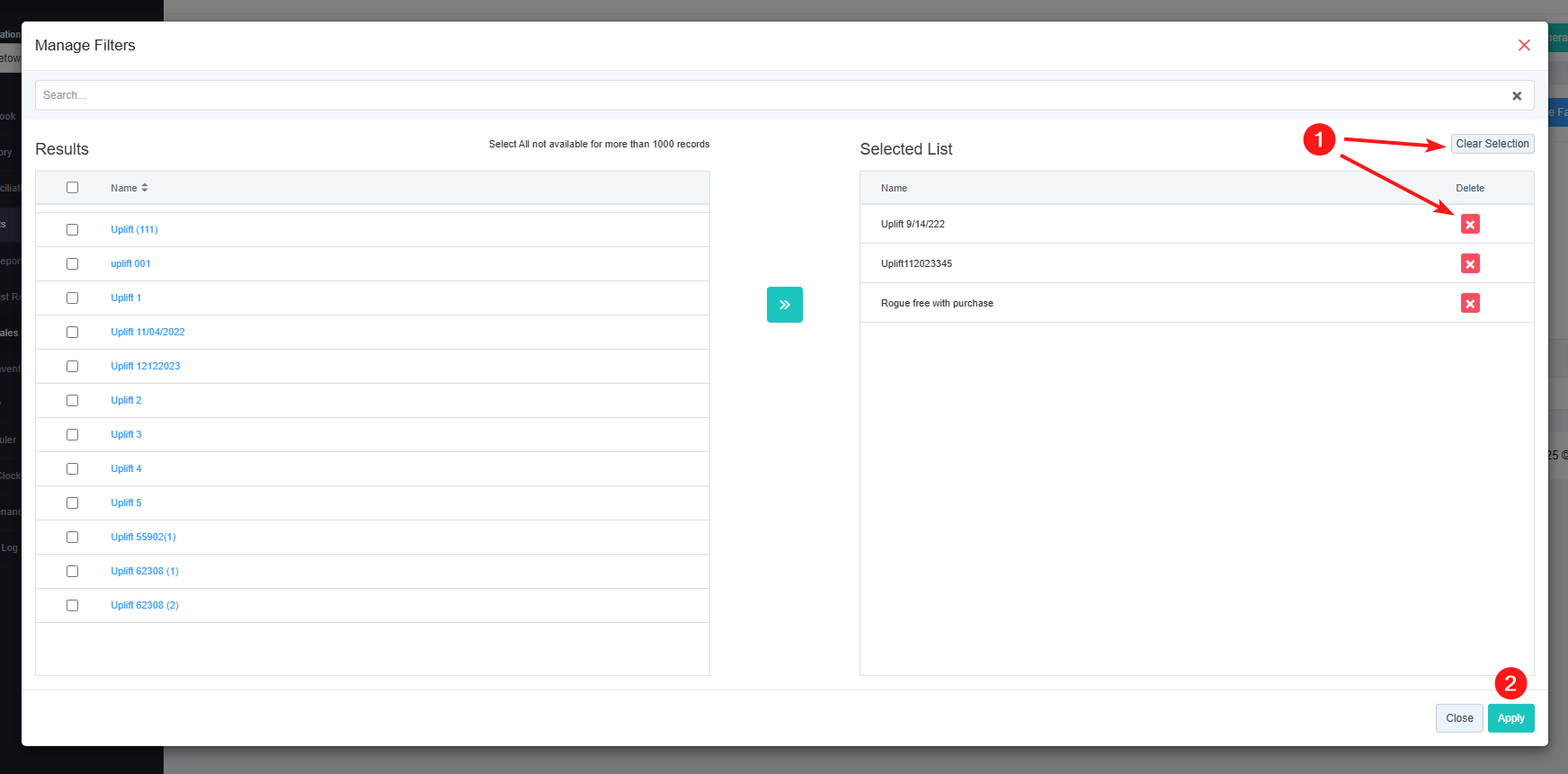
Task: Sort results by Name column arrows
Action: click(145, 188)
